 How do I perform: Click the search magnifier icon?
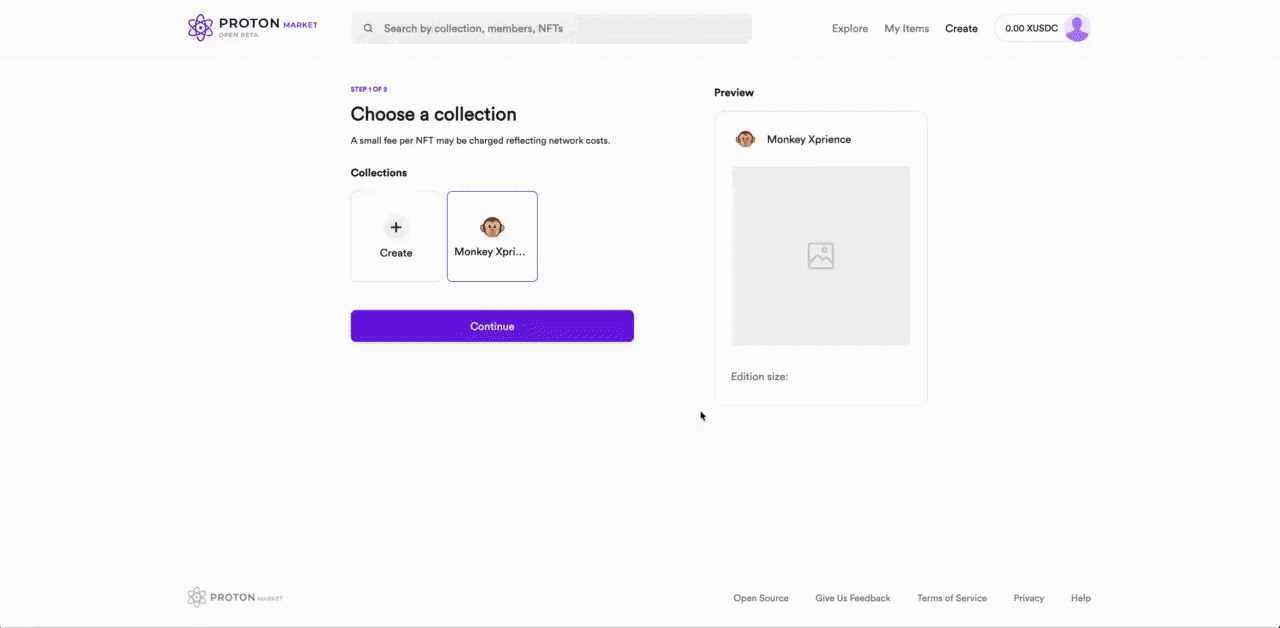pyautogui.click(x=369, y=29)
